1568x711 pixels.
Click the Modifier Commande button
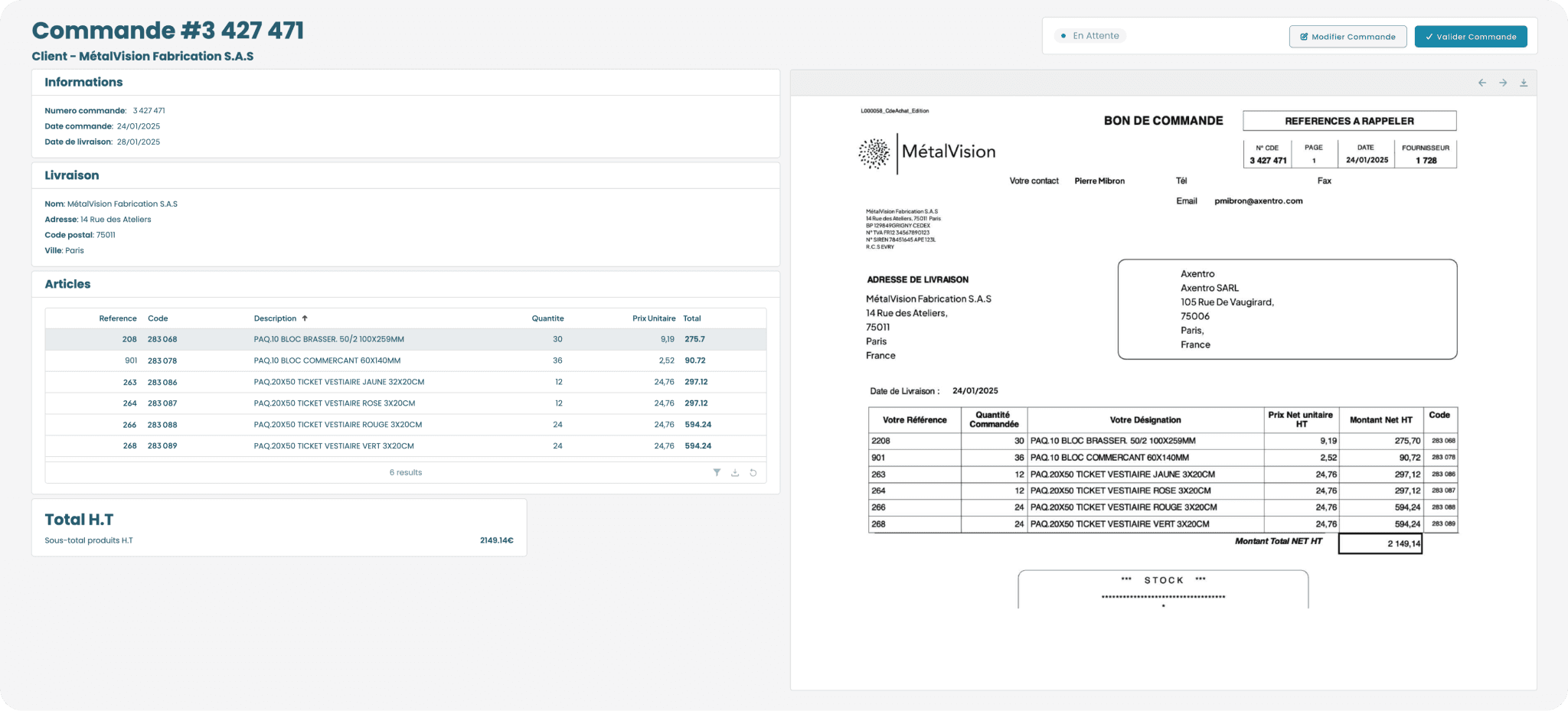pos(1347,37)
